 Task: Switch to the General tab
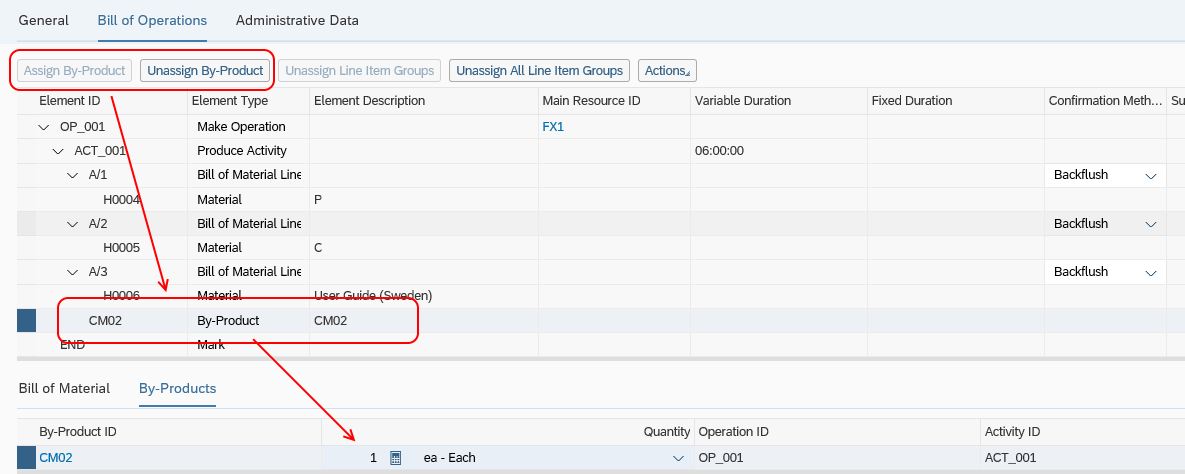click(x=43, y=20)
